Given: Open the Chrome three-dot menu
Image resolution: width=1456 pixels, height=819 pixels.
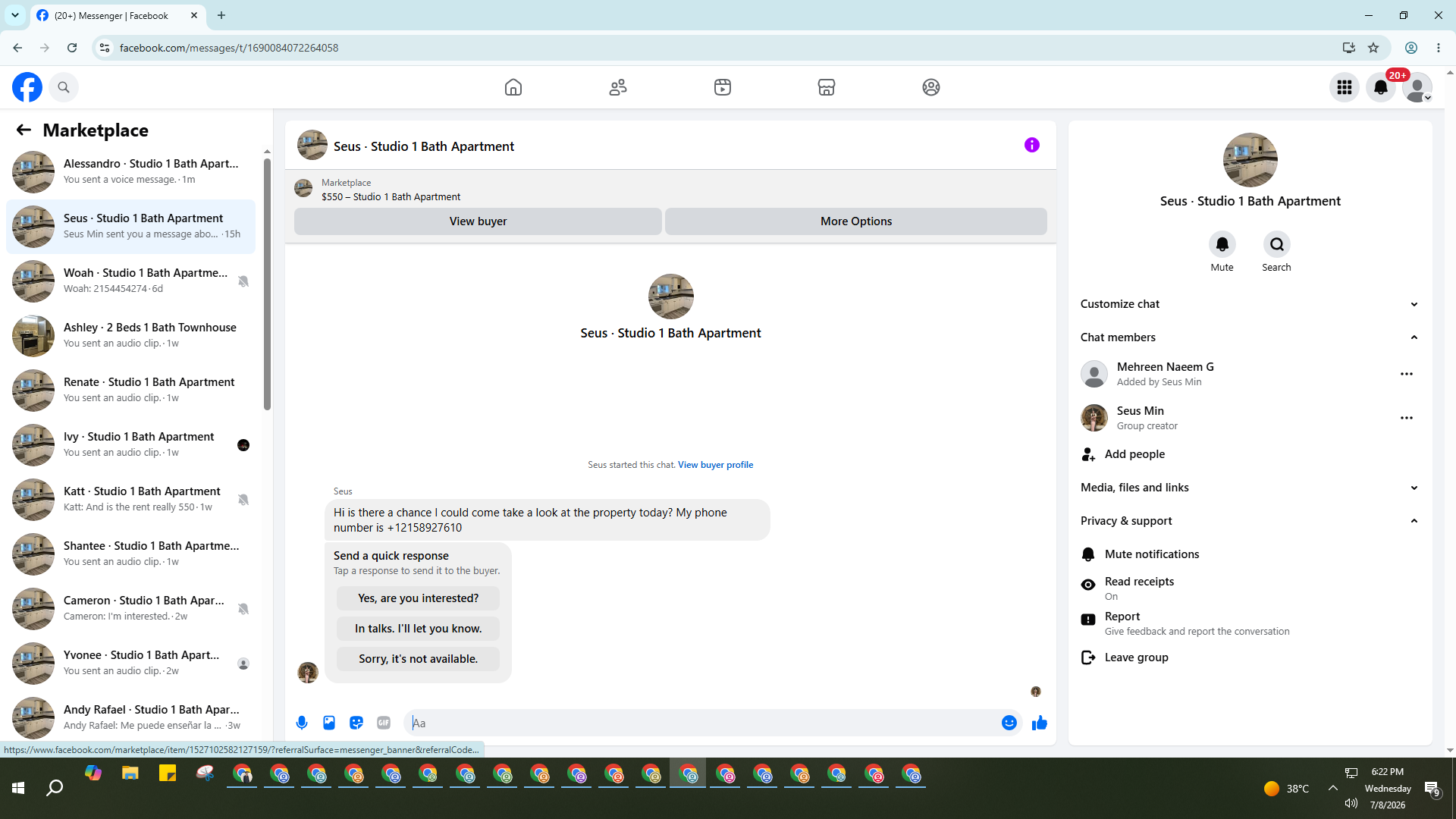Looking at the screenshot, I should coord(1439,48).
